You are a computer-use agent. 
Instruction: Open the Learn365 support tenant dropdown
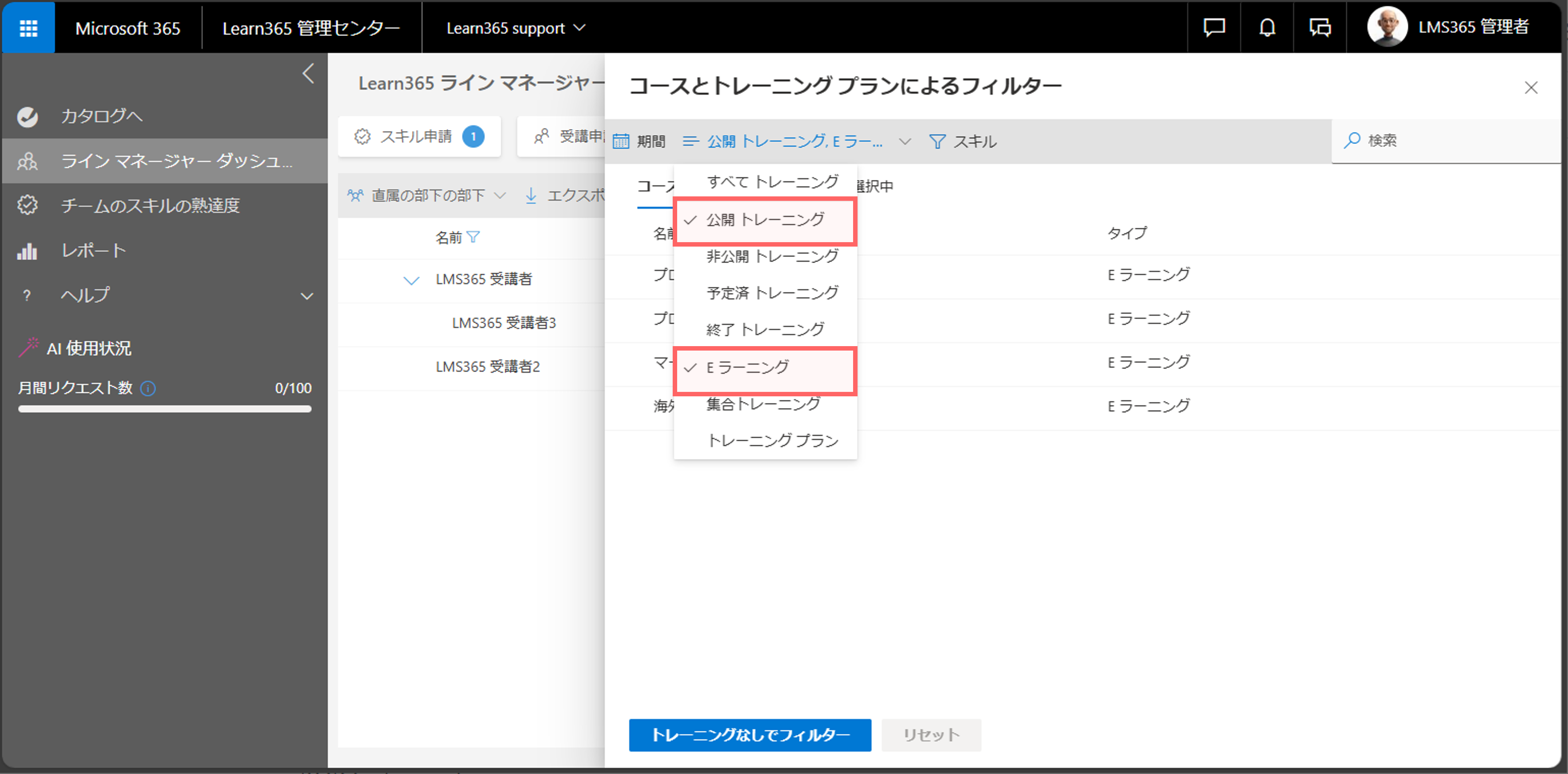(516, 28)
